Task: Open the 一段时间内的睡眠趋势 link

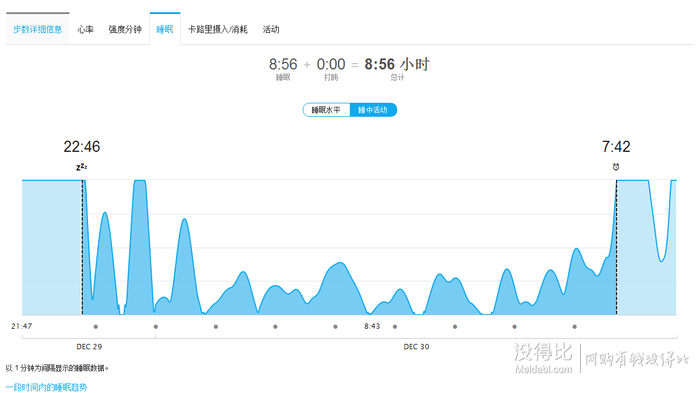Action: 46,387
